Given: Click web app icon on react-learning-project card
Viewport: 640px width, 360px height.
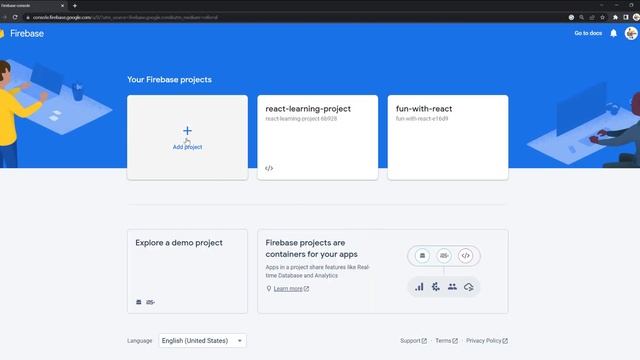Looking at the screenshot, I should pyautogui.click(x=269, y=168).
